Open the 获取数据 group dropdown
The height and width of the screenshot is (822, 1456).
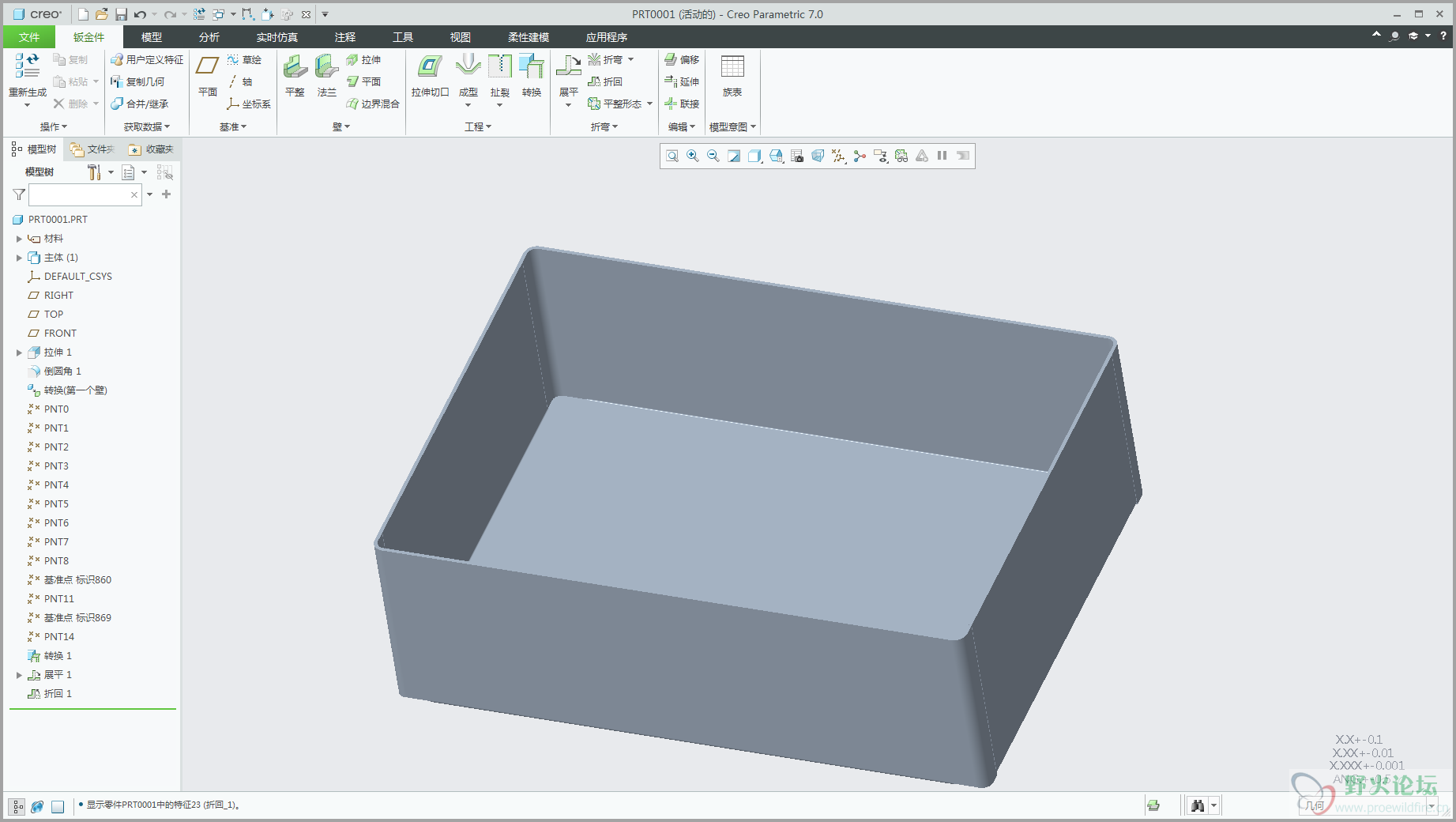point(147,126)
